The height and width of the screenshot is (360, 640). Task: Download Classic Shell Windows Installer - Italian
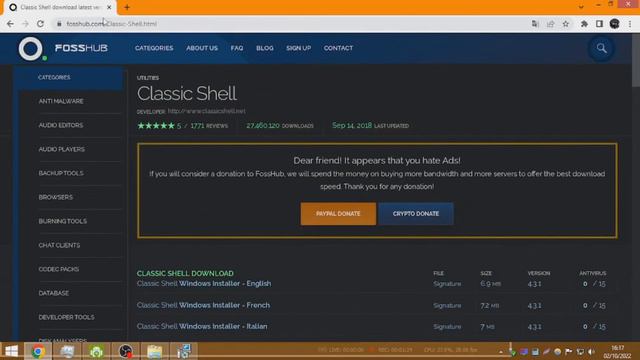[x=202, y=327]
